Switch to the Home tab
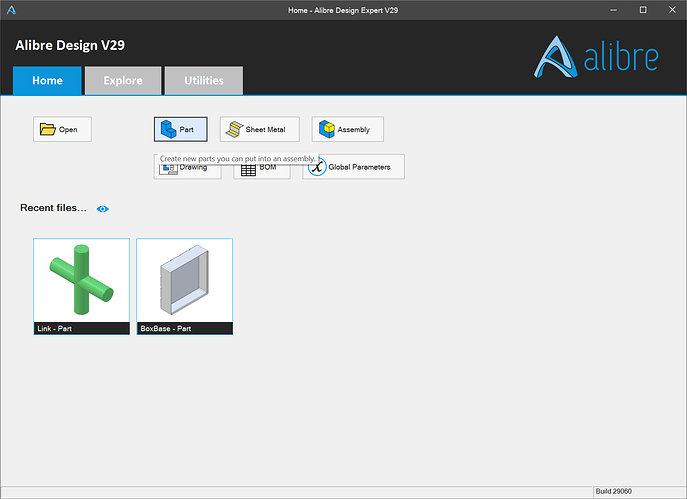Image resolution: width=687 pixels, height=499 pixels. (47, 81)
